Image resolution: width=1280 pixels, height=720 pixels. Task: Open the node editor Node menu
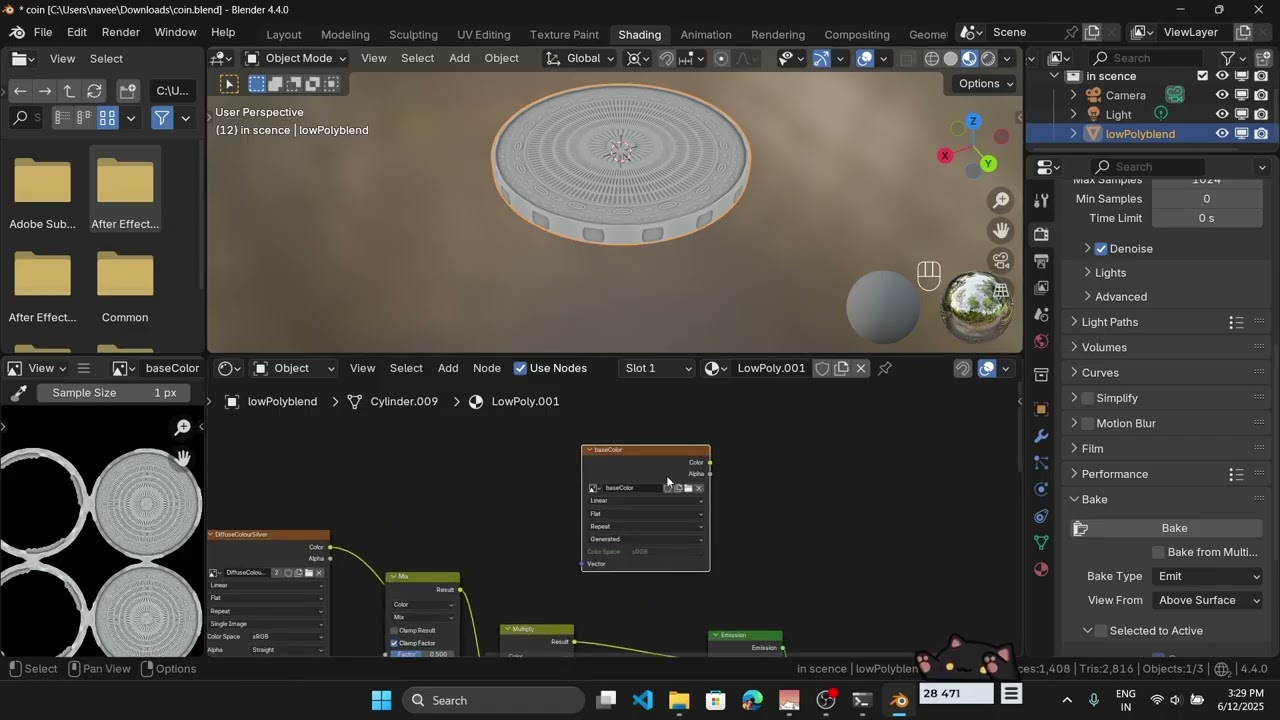click(487, 368)
